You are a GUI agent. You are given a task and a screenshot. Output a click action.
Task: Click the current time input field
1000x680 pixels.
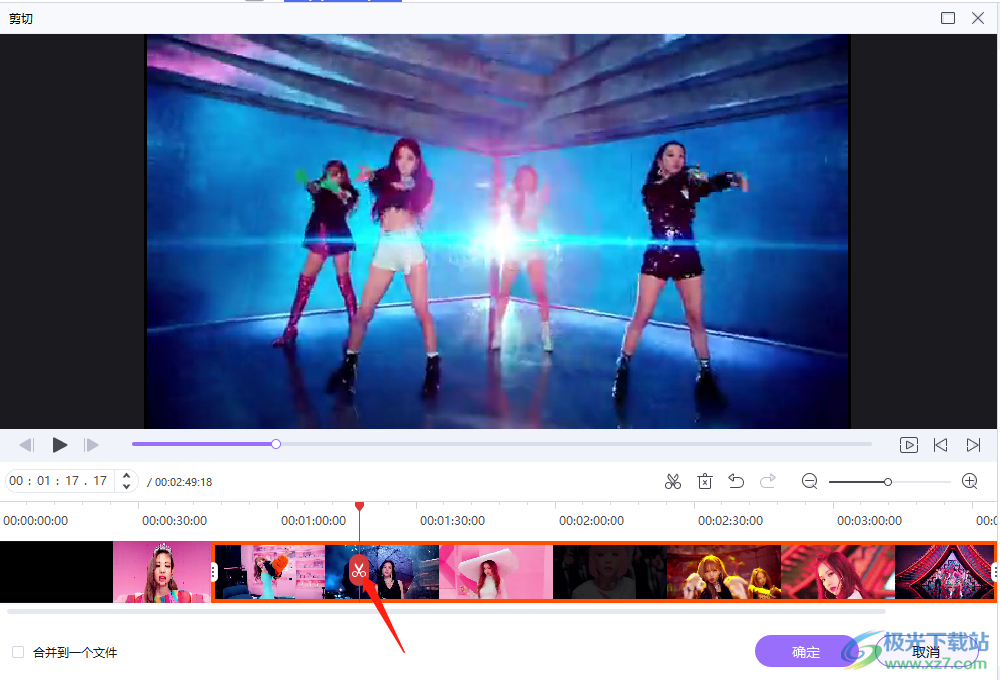[59, 481]
